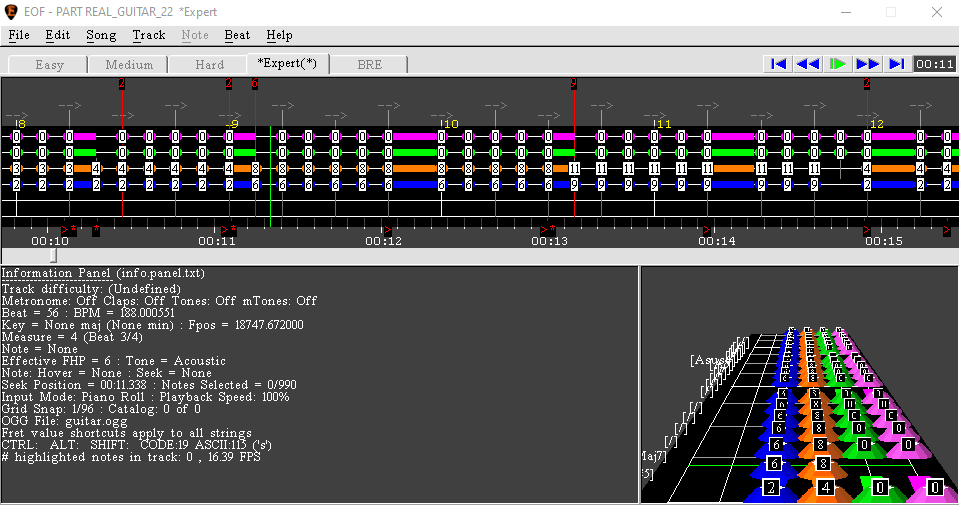The image size is (959, 505).
Task: Select the Medium difficulty tab
Action: (129, 65)
